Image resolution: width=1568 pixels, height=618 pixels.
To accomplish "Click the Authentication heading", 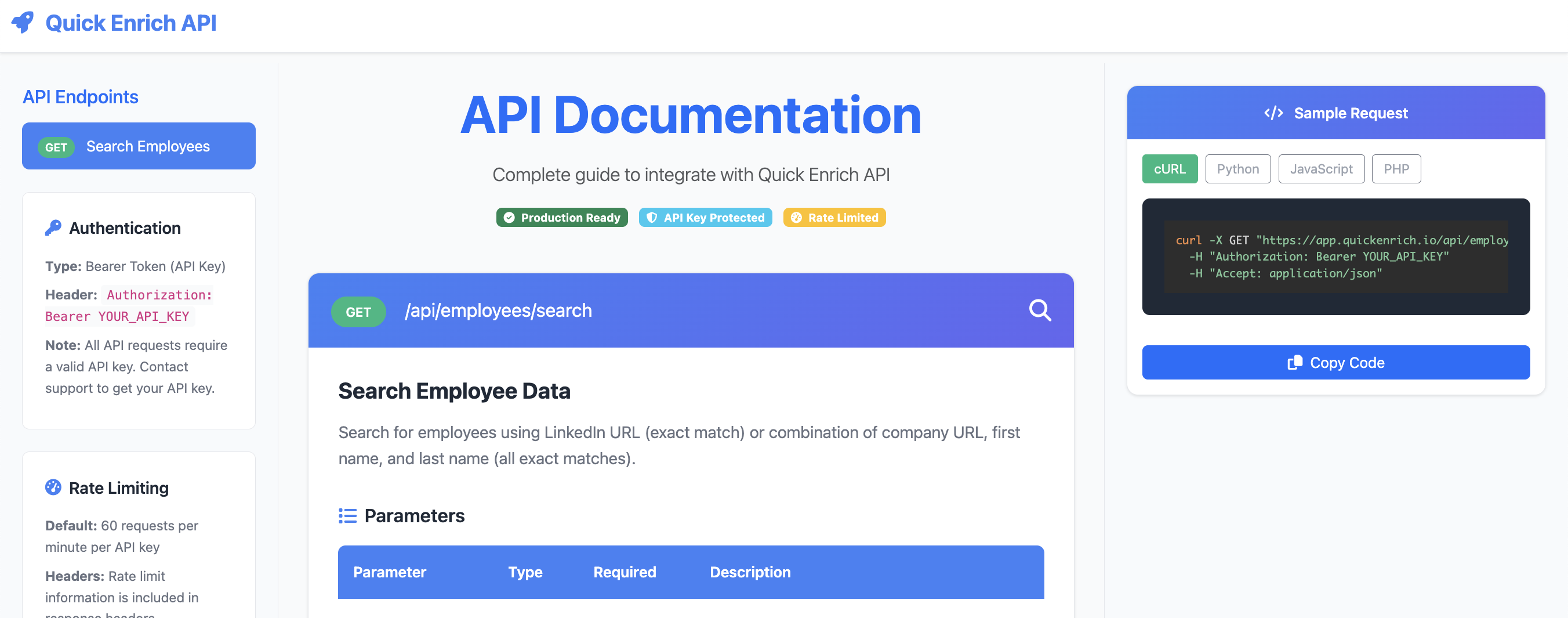I will 125,227.
